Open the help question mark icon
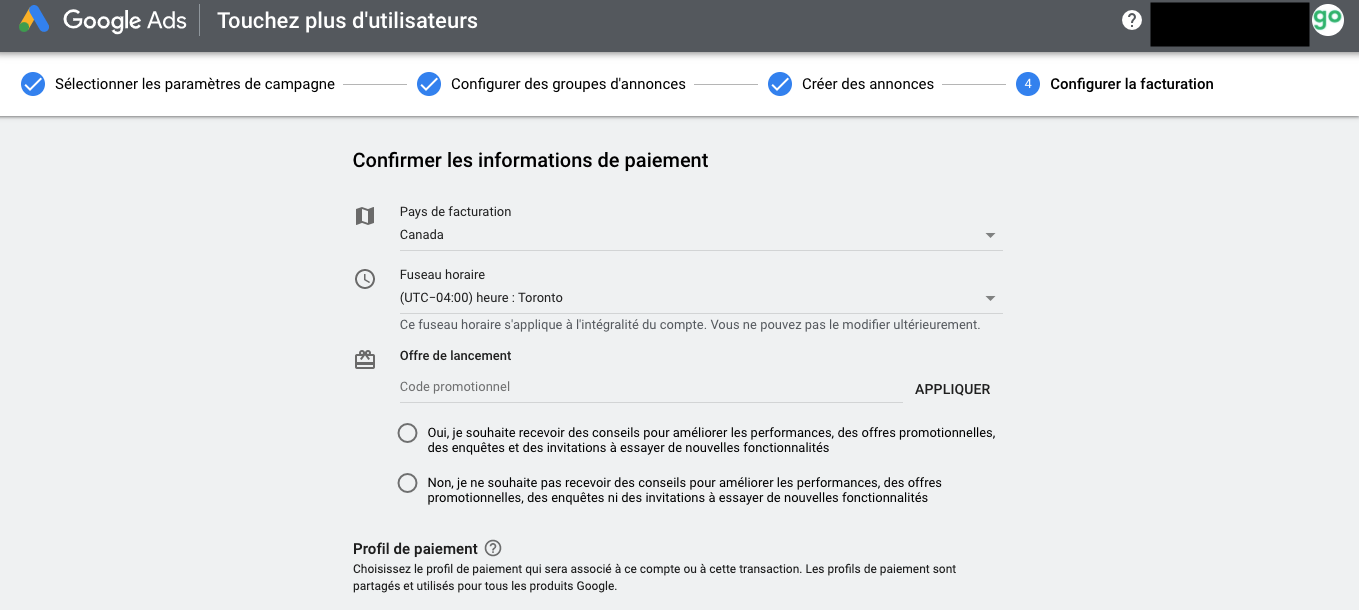 (1132, 20)
